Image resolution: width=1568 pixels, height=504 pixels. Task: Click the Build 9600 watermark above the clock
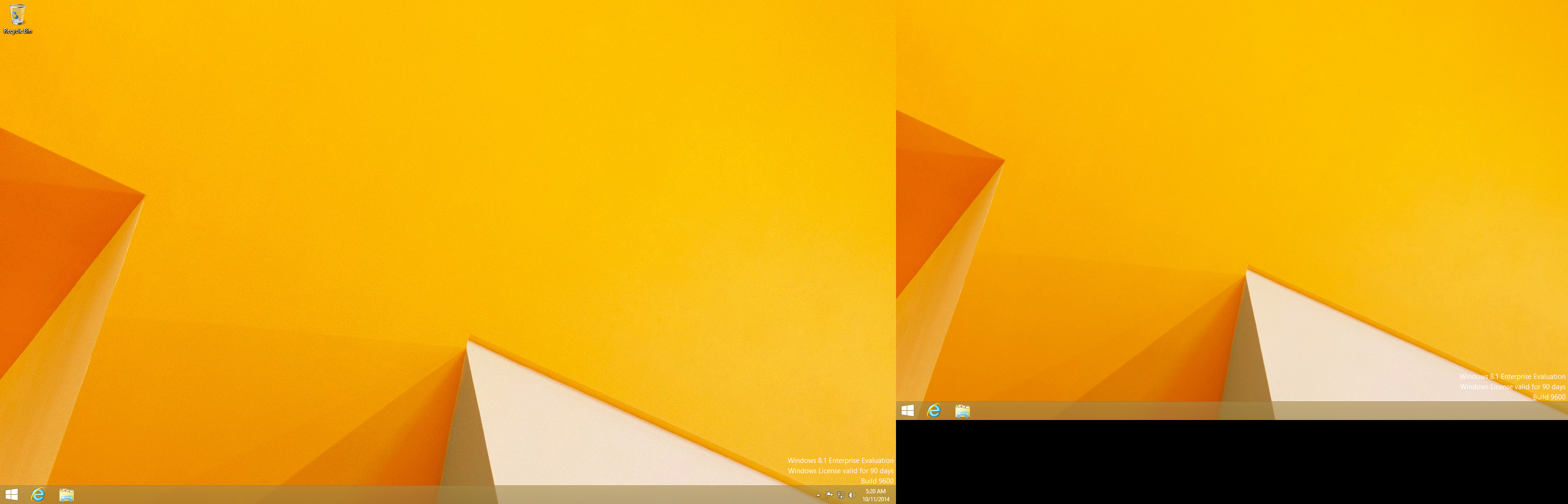click(876, 481)
